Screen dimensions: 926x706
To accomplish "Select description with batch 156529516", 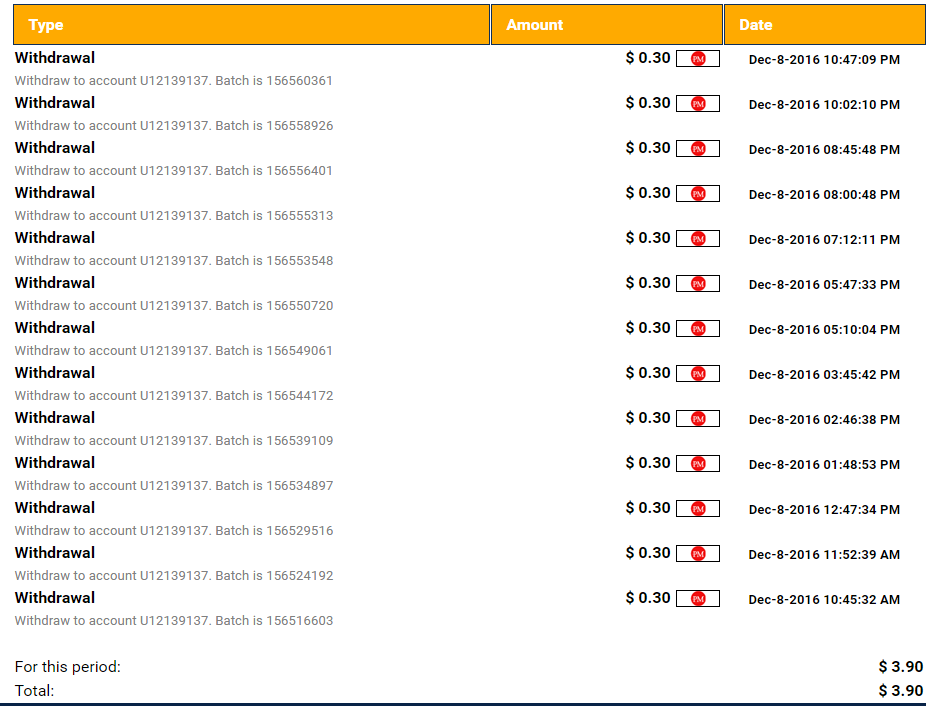I will pos(174,530).
